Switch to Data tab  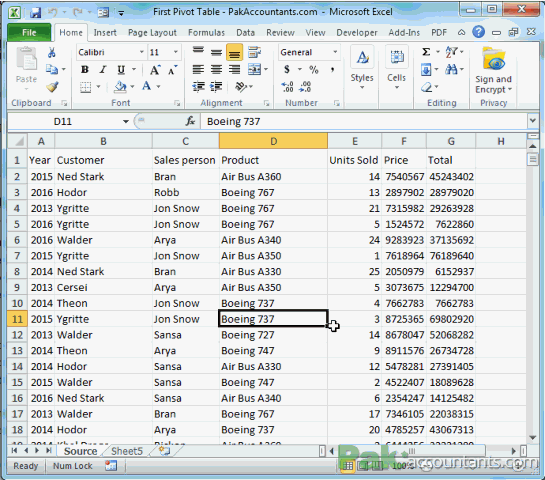pyautogui.click(x=245, y=33)
